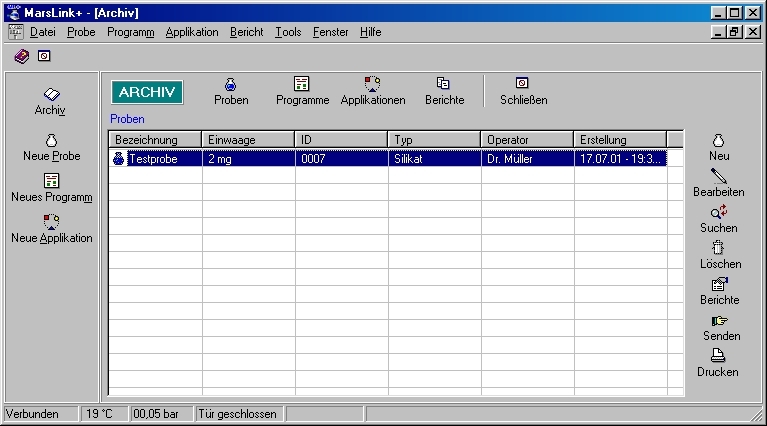Create a Neue Probe from sidebar
Image resolution: width=767 pixels, height=426 pixels.
pos(51,141)
